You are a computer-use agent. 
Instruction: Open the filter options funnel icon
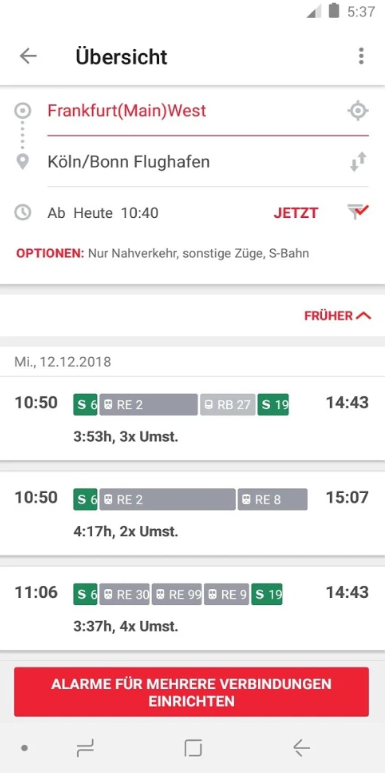click(358, 212)
